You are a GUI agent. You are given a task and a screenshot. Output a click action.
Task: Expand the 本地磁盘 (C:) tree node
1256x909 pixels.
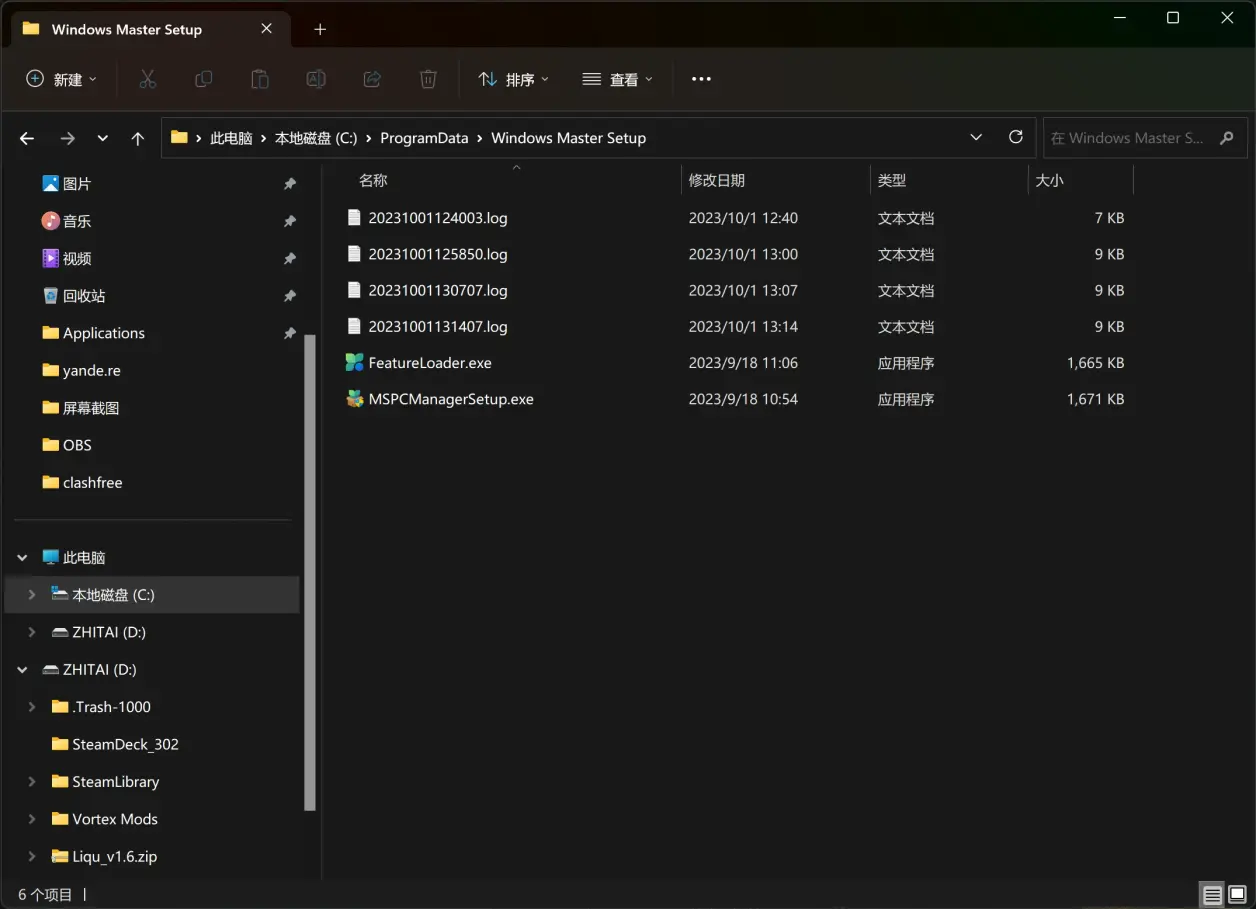31,594
